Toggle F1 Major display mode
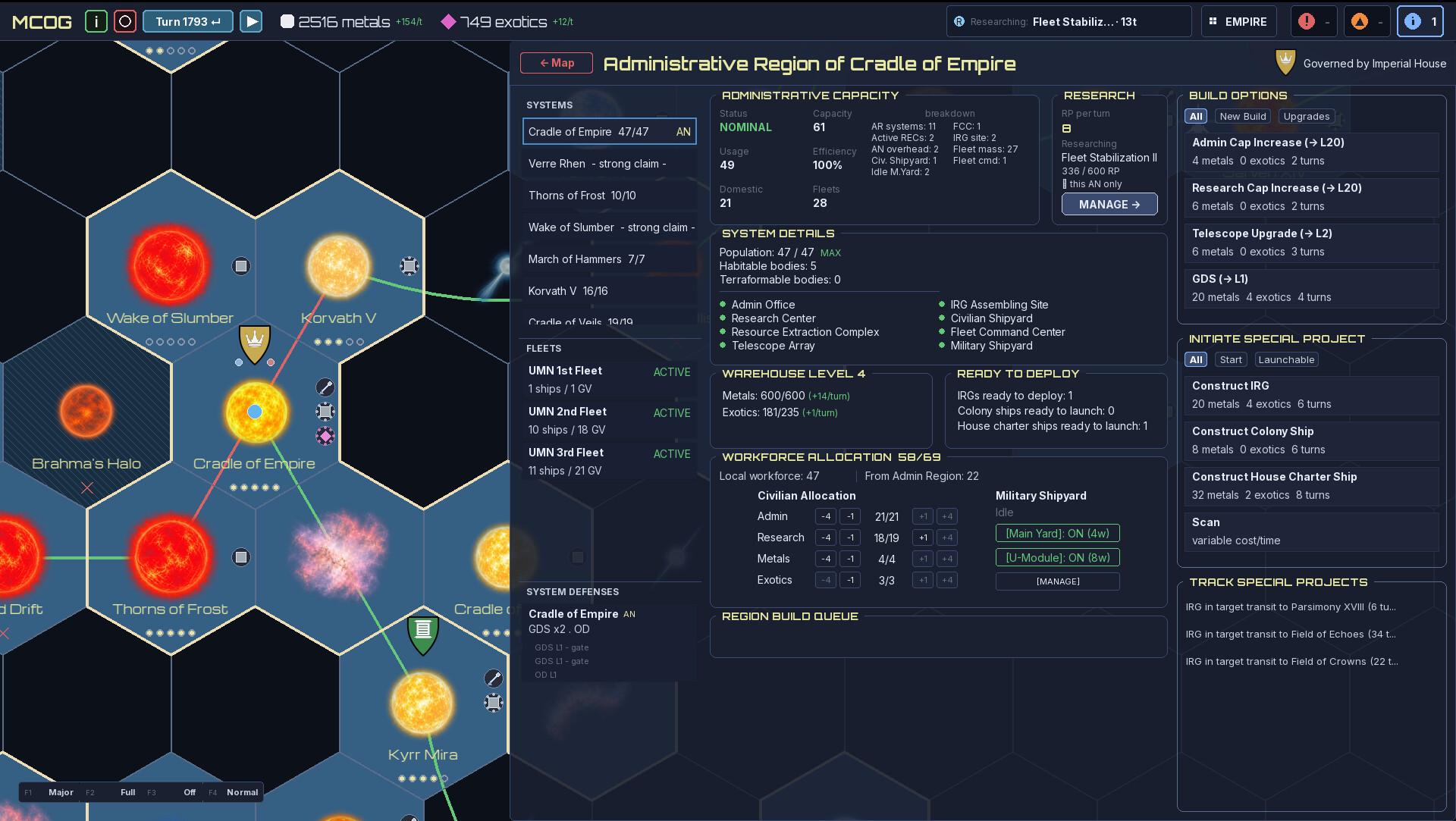Viewport: 1456px width, 821px height. [49, 792]
